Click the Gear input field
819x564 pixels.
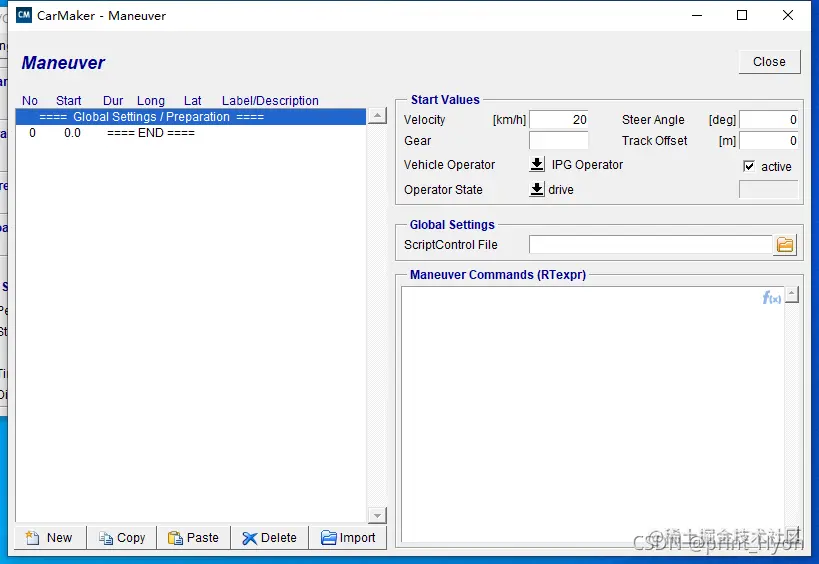pos(558,140)
